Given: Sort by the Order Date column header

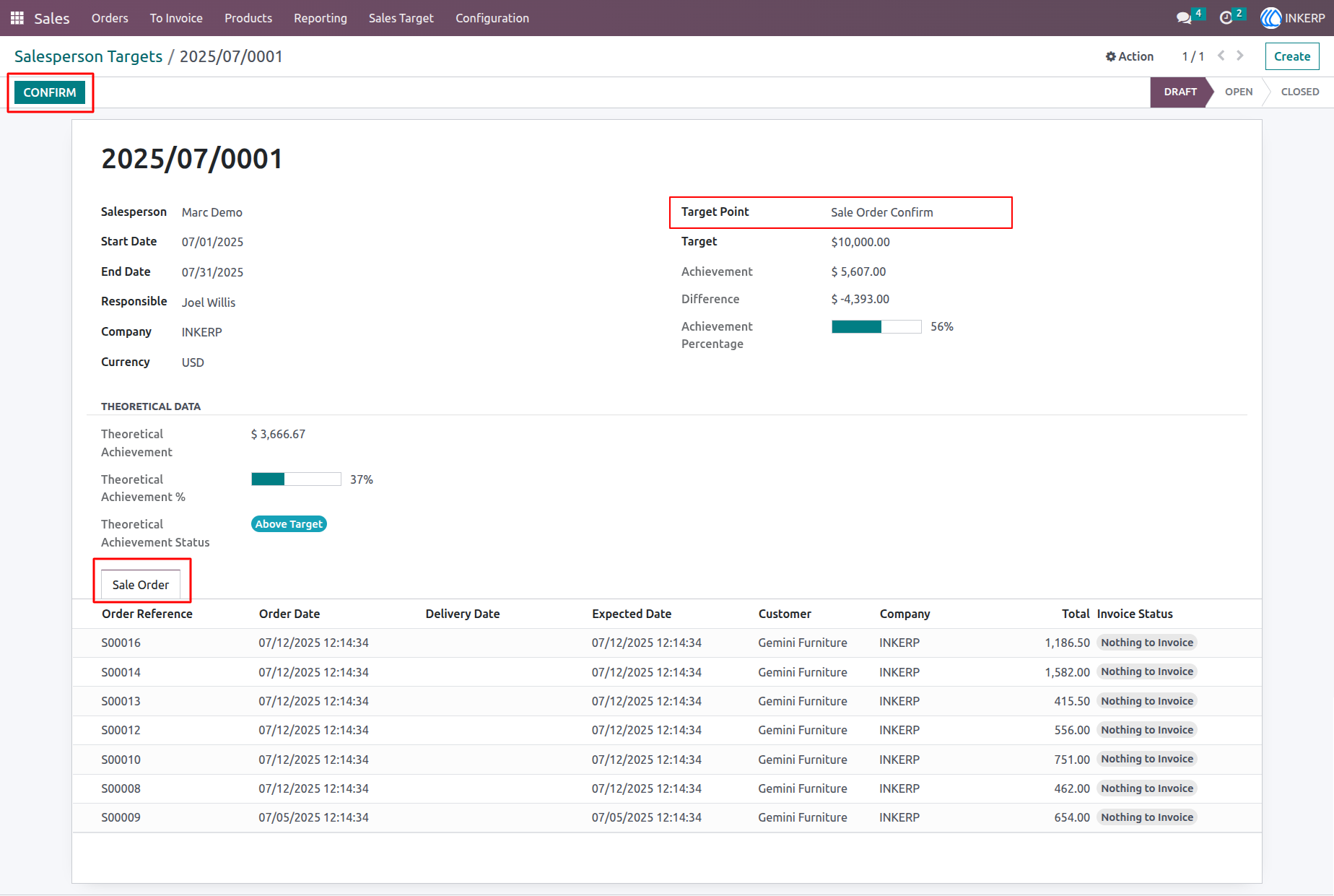Looking at the screenshot, I should (x=289, y=614).
